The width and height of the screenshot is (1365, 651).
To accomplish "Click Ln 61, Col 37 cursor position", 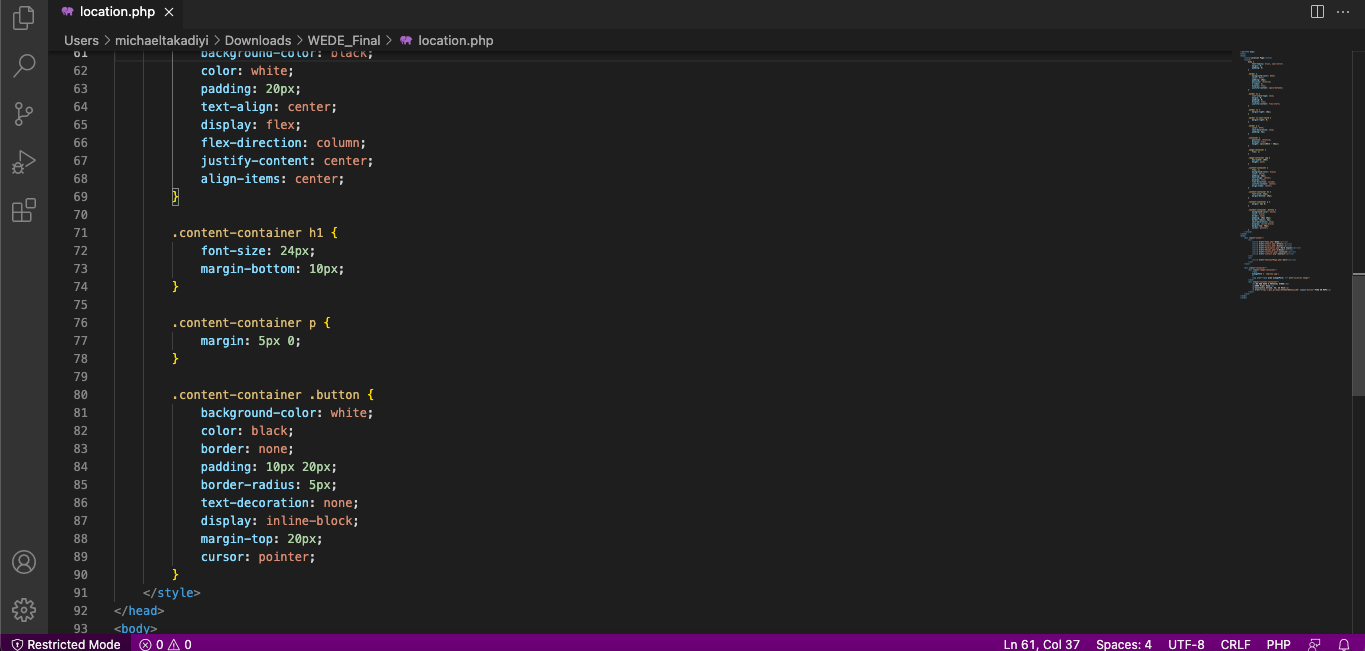I will tap(1041, 644).
